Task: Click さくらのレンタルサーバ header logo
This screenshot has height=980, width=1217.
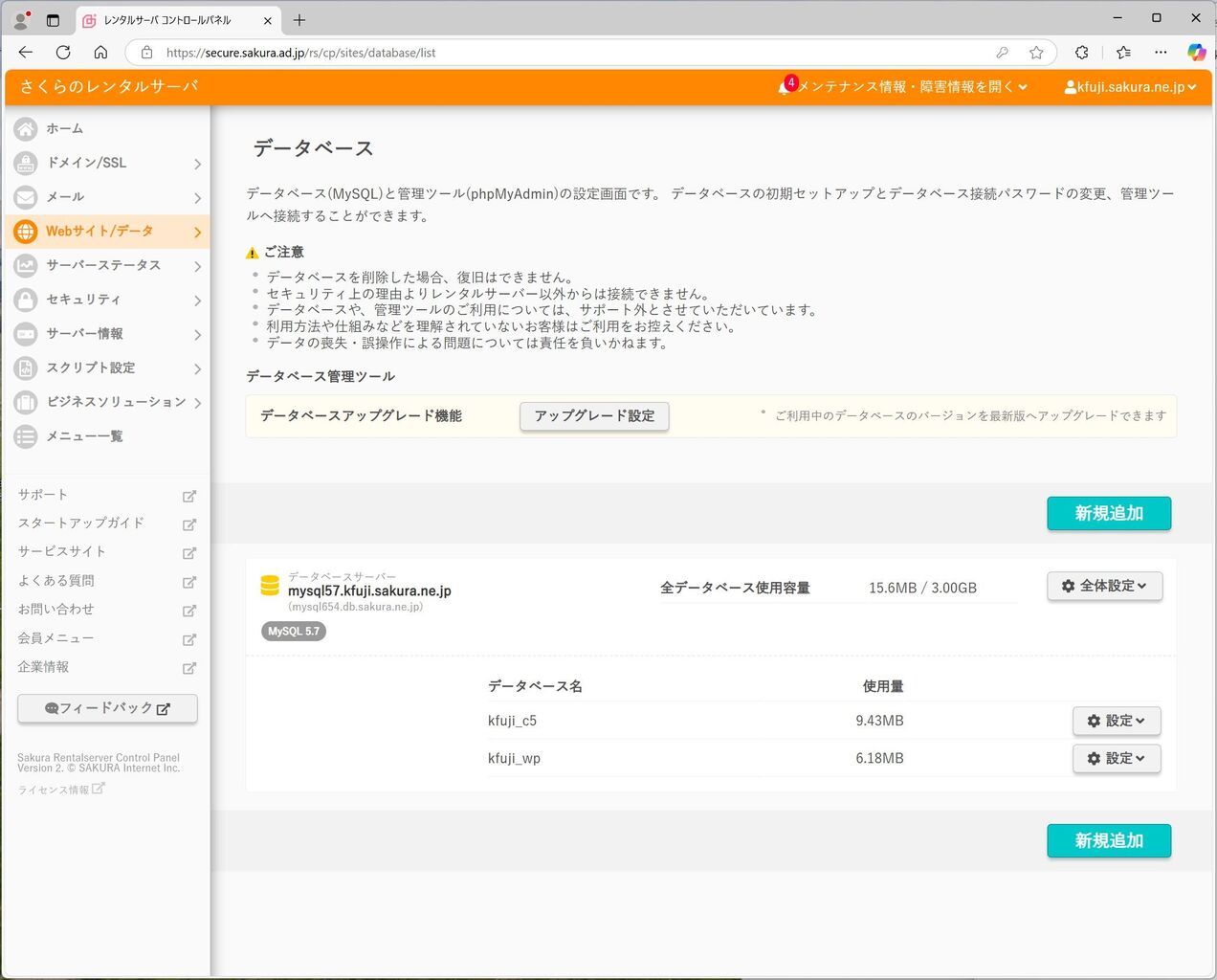Action: point(109,86)
